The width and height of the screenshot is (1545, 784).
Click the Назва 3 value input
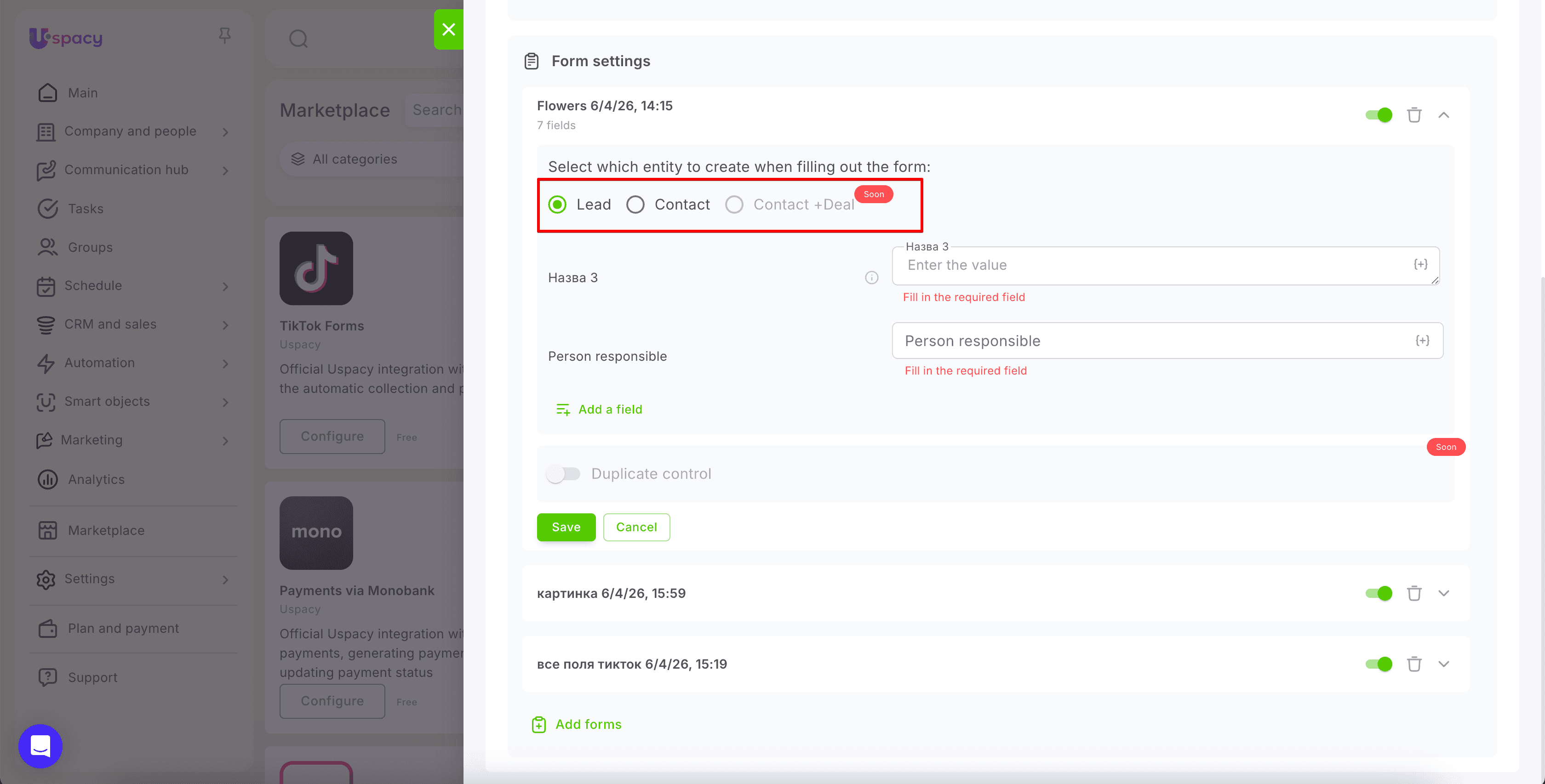click(1165, 266)
